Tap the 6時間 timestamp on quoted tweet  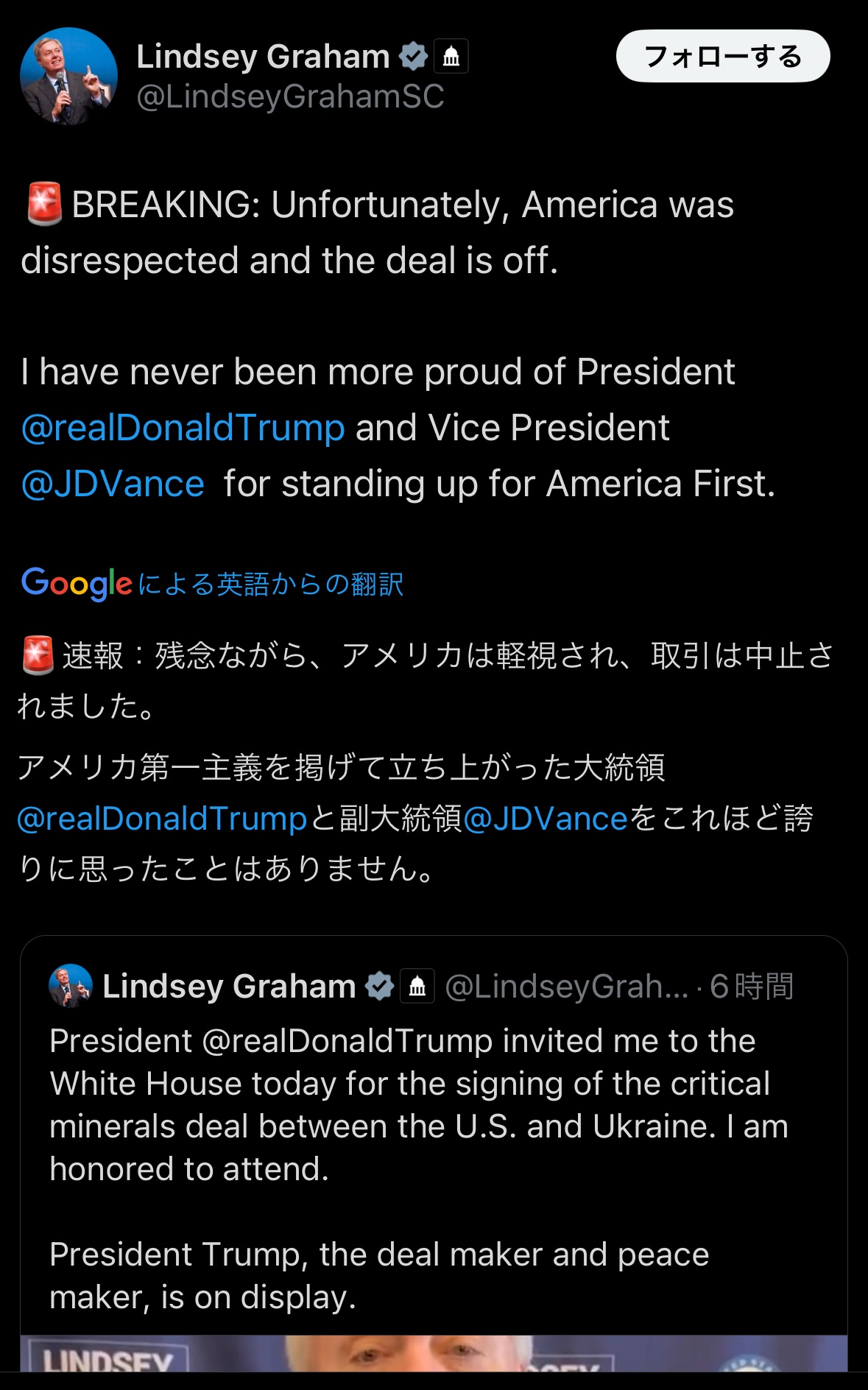pyautogui.click(x=751, y=987)
